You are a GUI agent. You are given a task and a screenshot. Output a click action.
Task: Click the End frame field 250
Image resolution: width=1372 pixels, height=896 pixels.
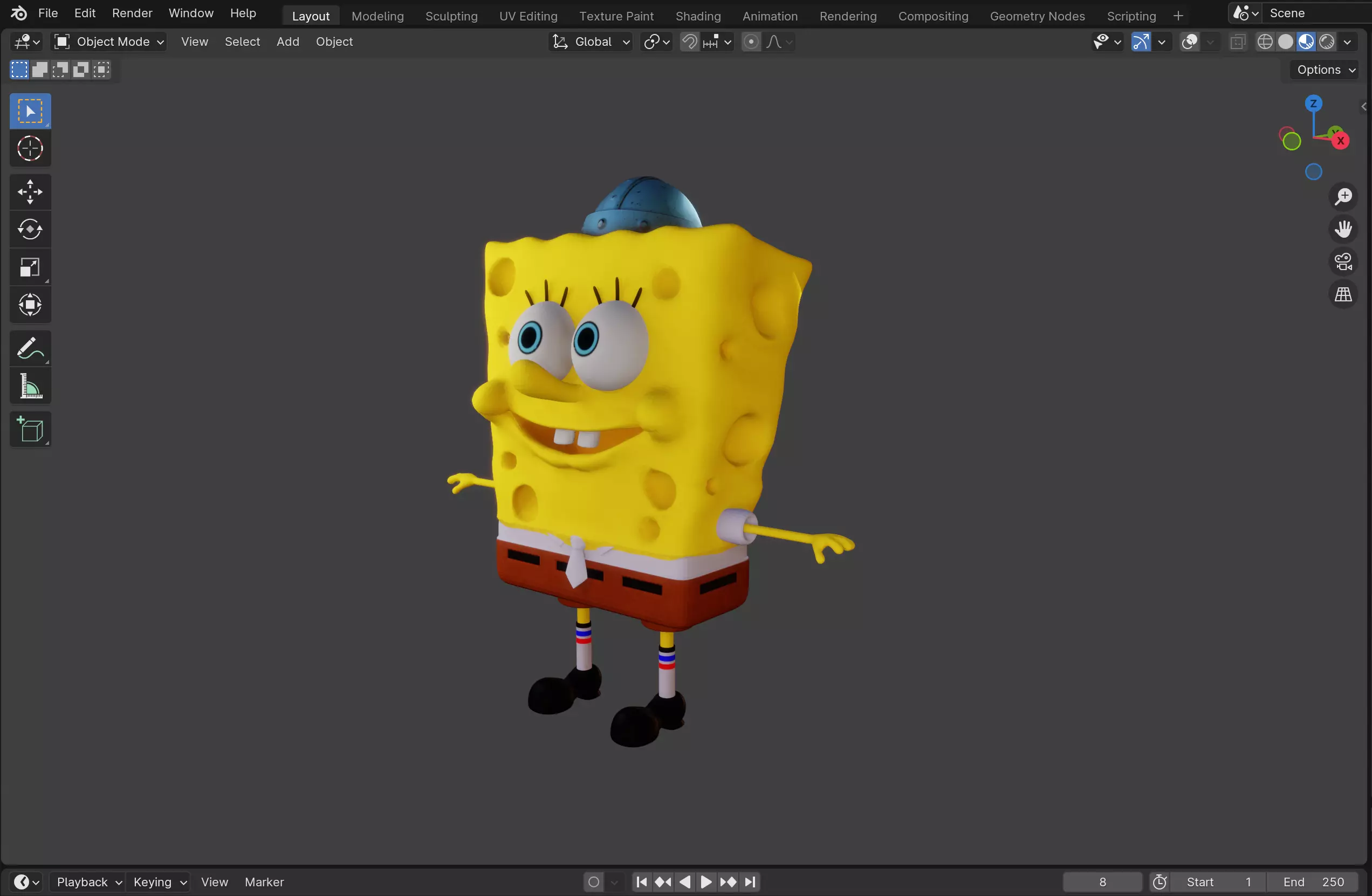1313,881
